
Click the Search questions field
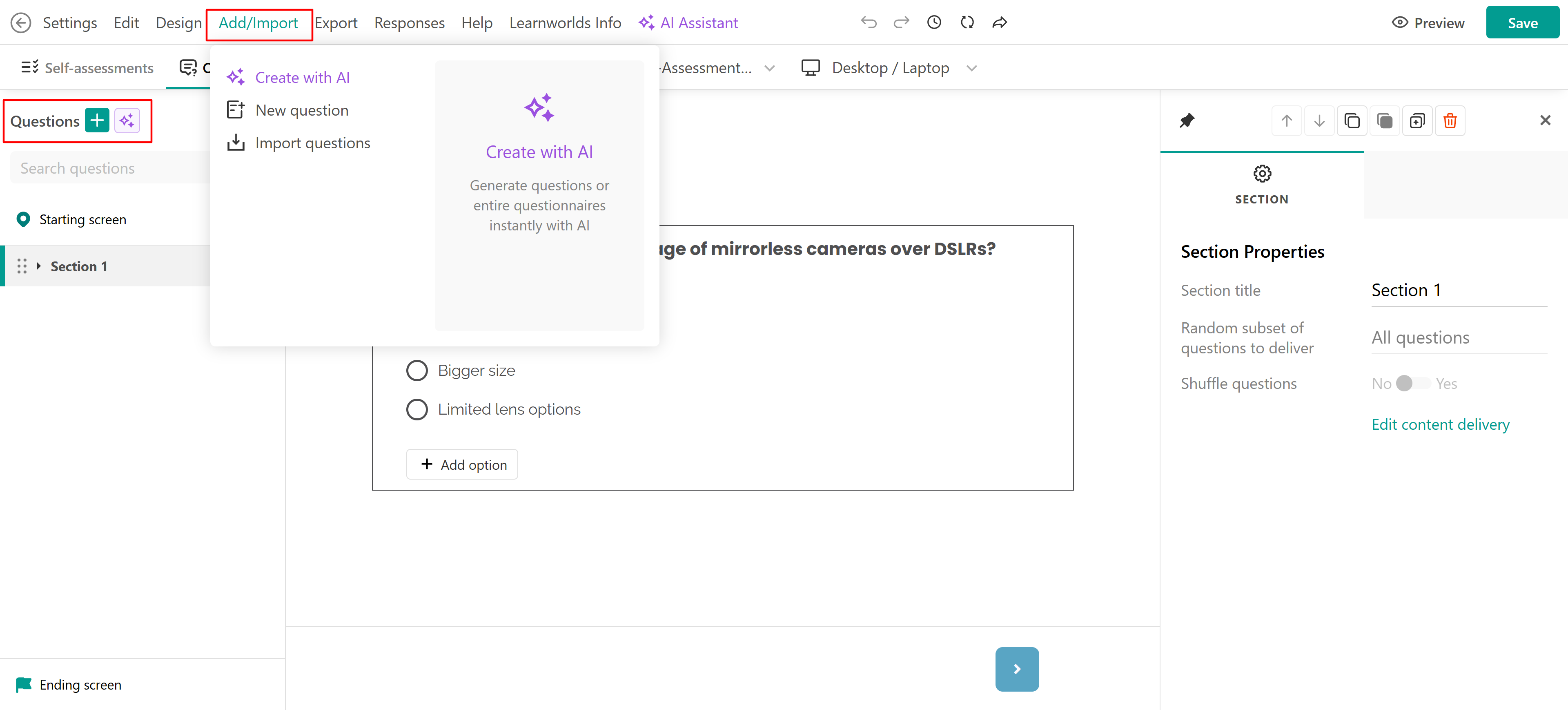(109, 168)
